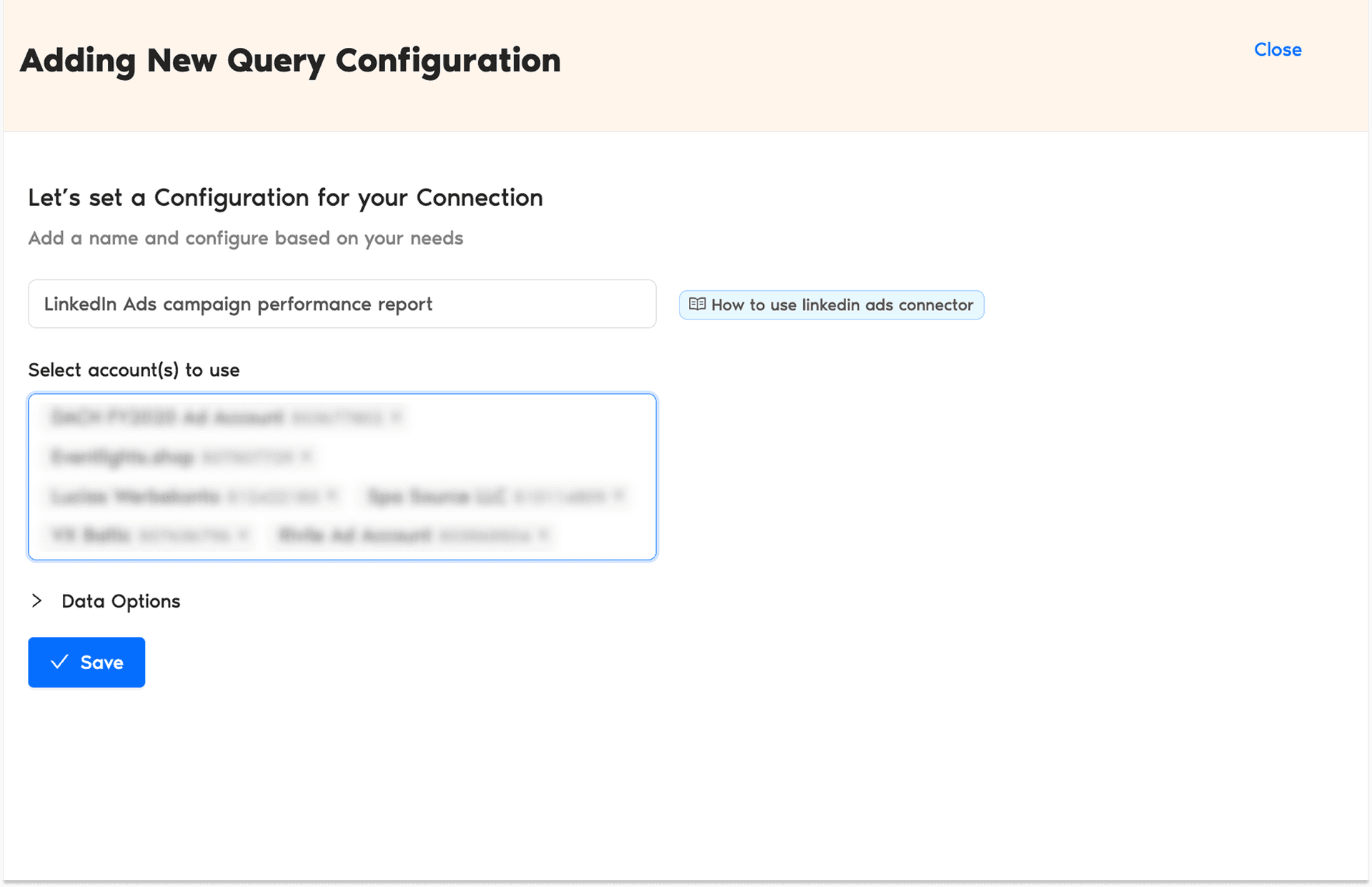This screenshot has height=887, width=1372.
Task: Expand the Data Options section
Action: point(120,601)
